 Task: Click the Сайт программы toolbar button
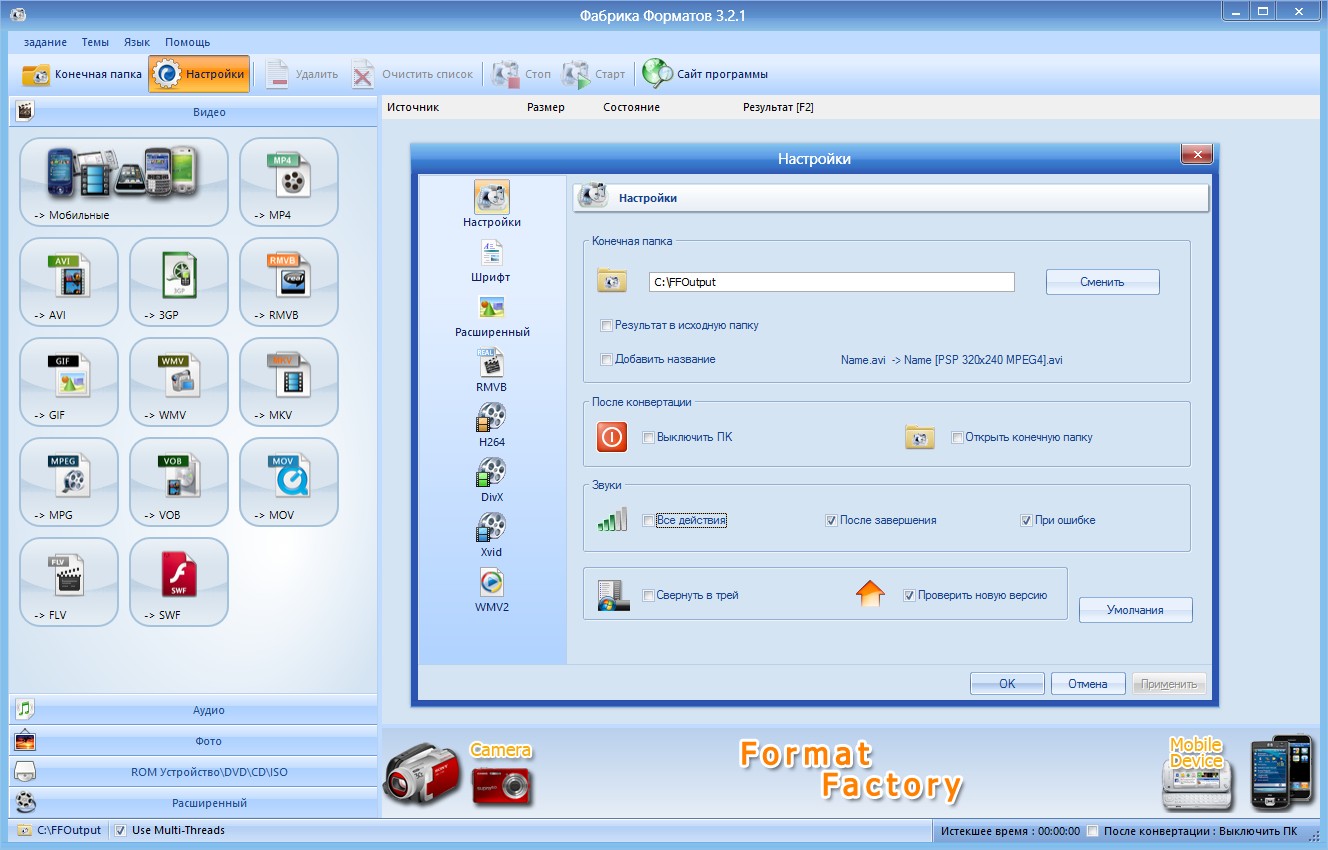coord(706,74)
